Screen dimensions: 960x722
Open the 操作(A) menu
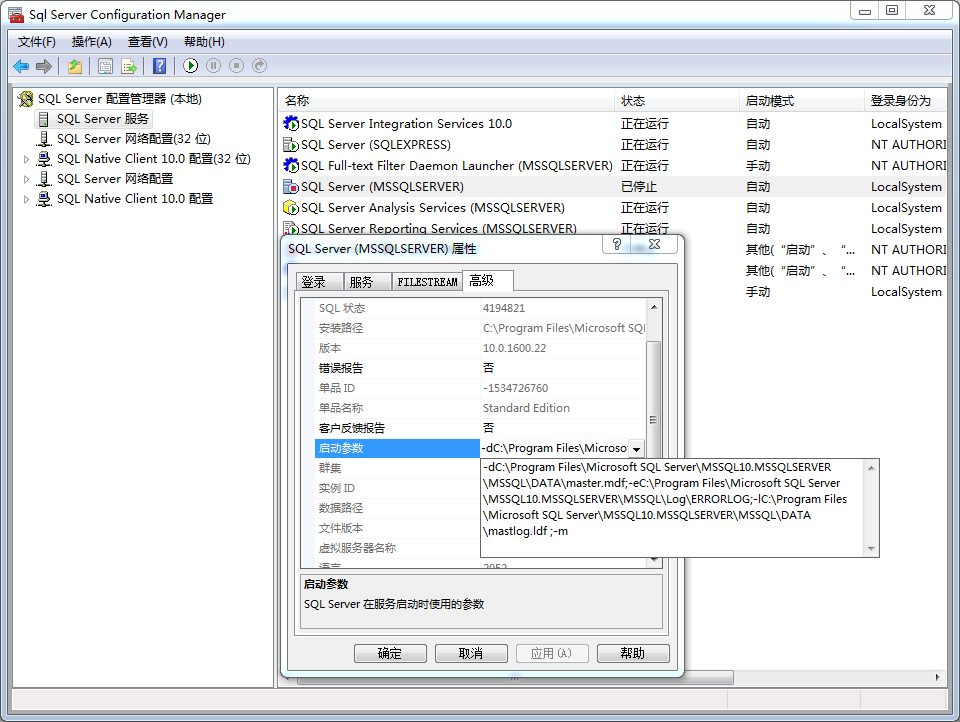click(x=92, y=42)
